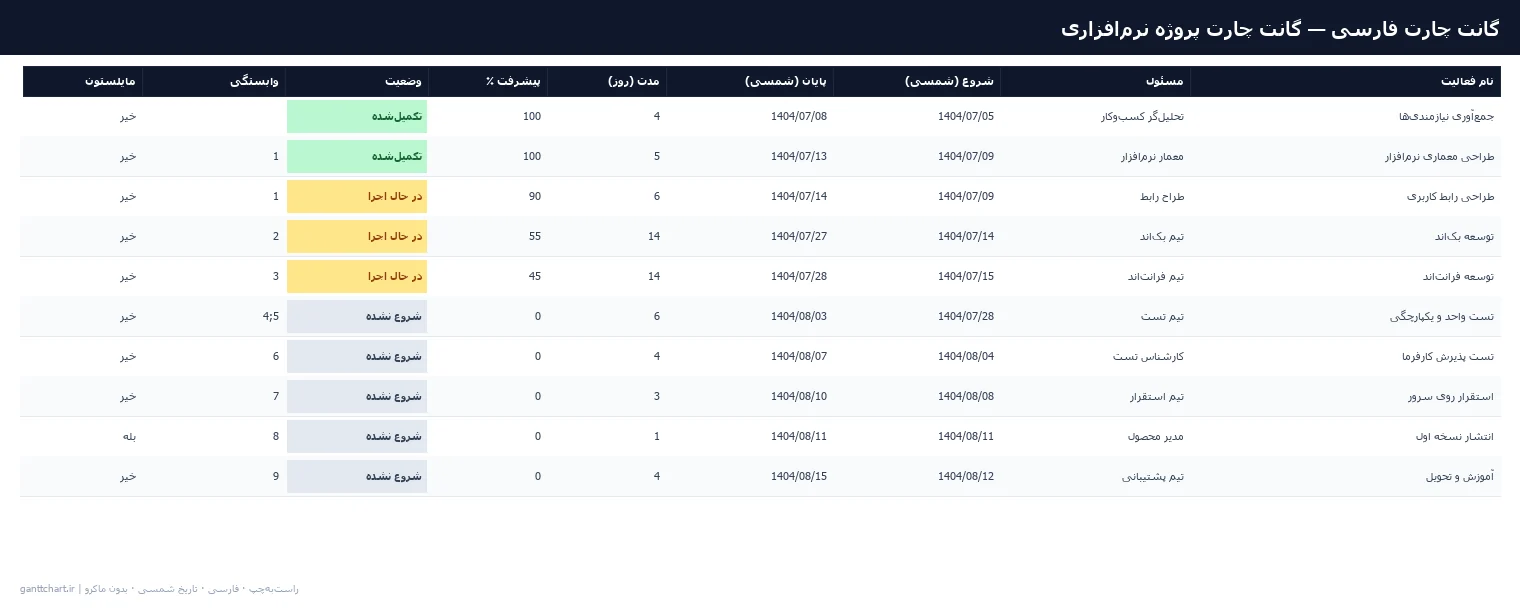Select 'شروع نشده' status for 'استقرار روی سرور'
Screen dimensions: 1520x610
pos(357,396)
